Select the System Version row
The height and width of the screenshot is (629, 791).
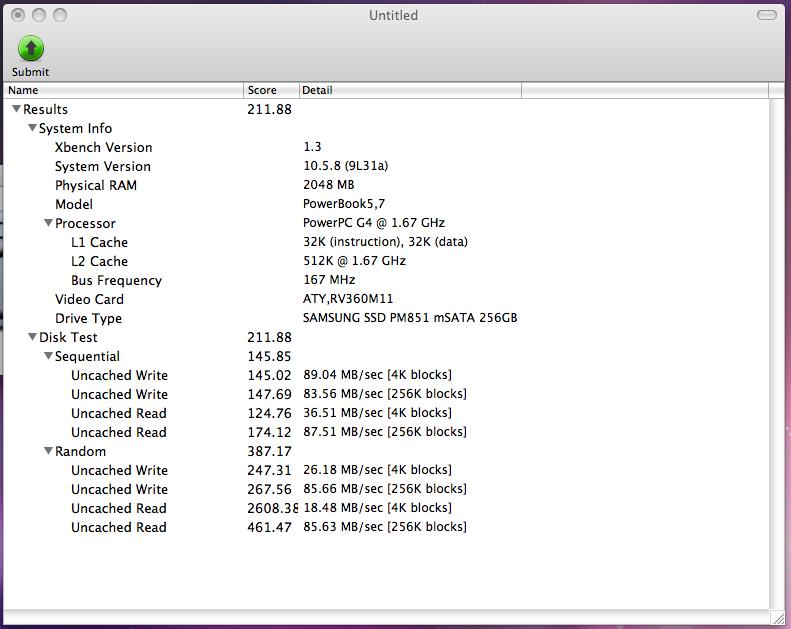386,166
